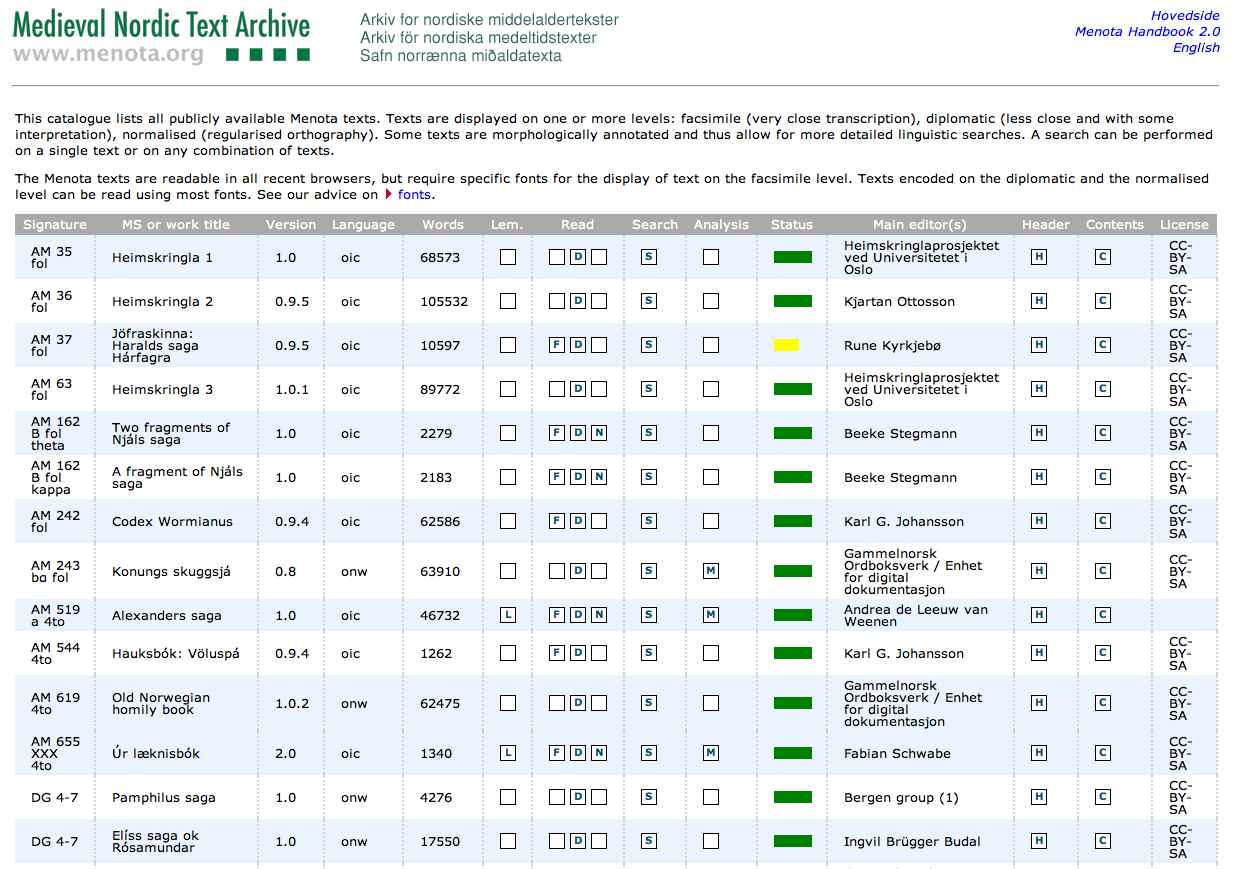Switch to English language link
The width and height of the screenshot is (1237, 869).
(1196, 48)
